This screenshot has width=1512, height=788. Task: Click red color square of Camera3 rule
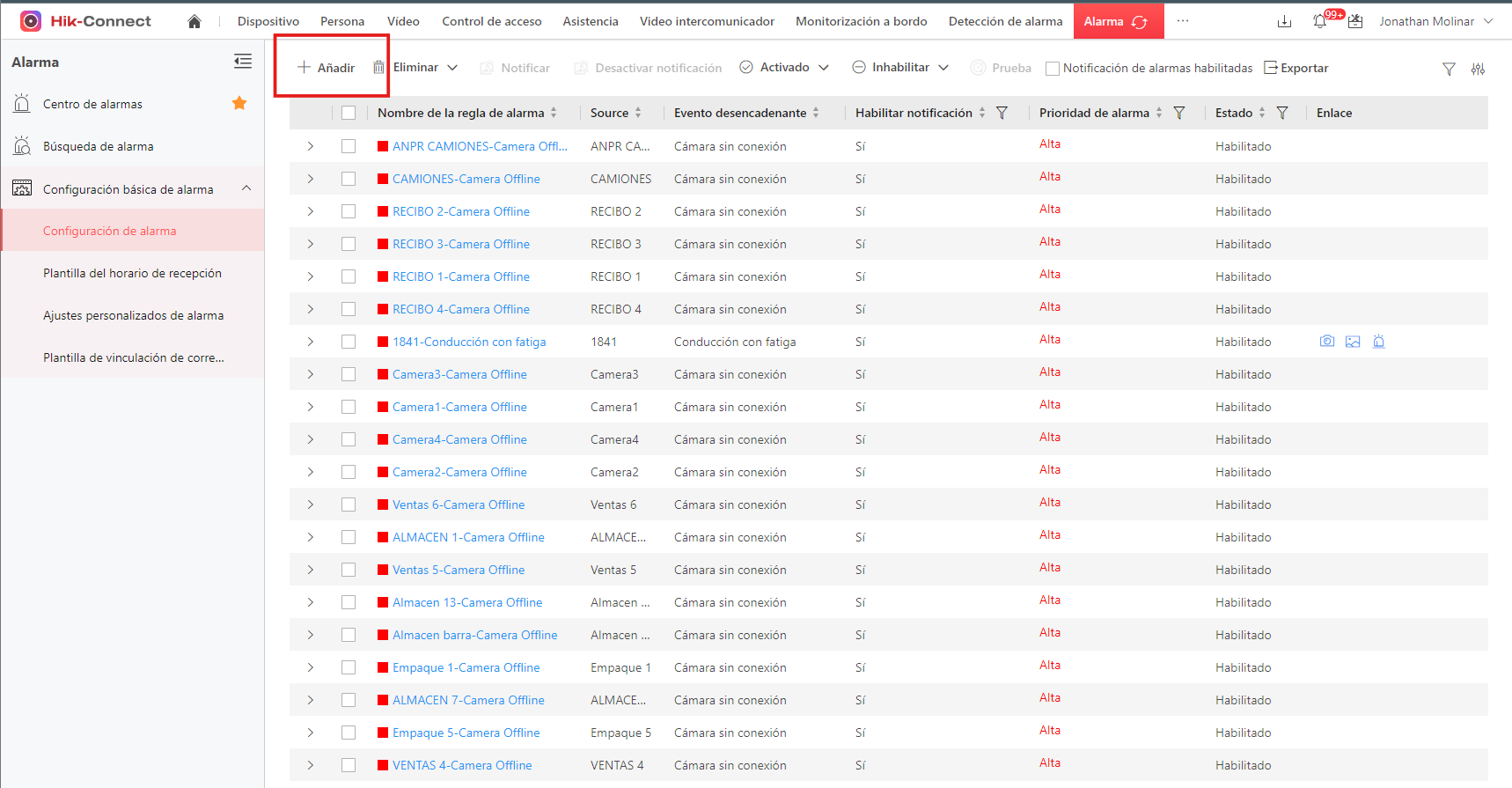(x=383, y=374)
